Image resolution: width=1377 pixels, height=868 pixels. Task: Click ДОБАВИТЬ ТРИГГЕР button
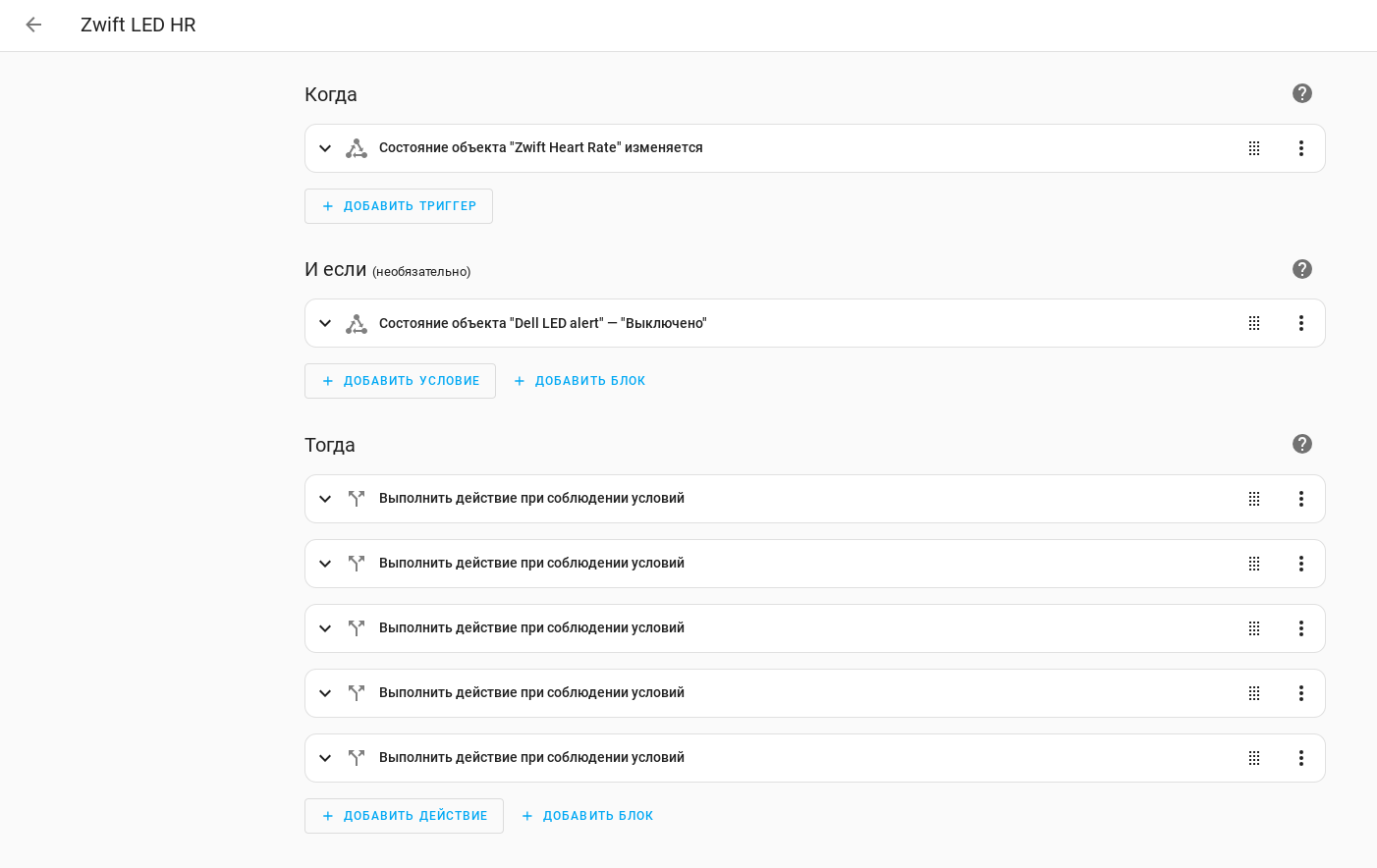coord(399,206)
